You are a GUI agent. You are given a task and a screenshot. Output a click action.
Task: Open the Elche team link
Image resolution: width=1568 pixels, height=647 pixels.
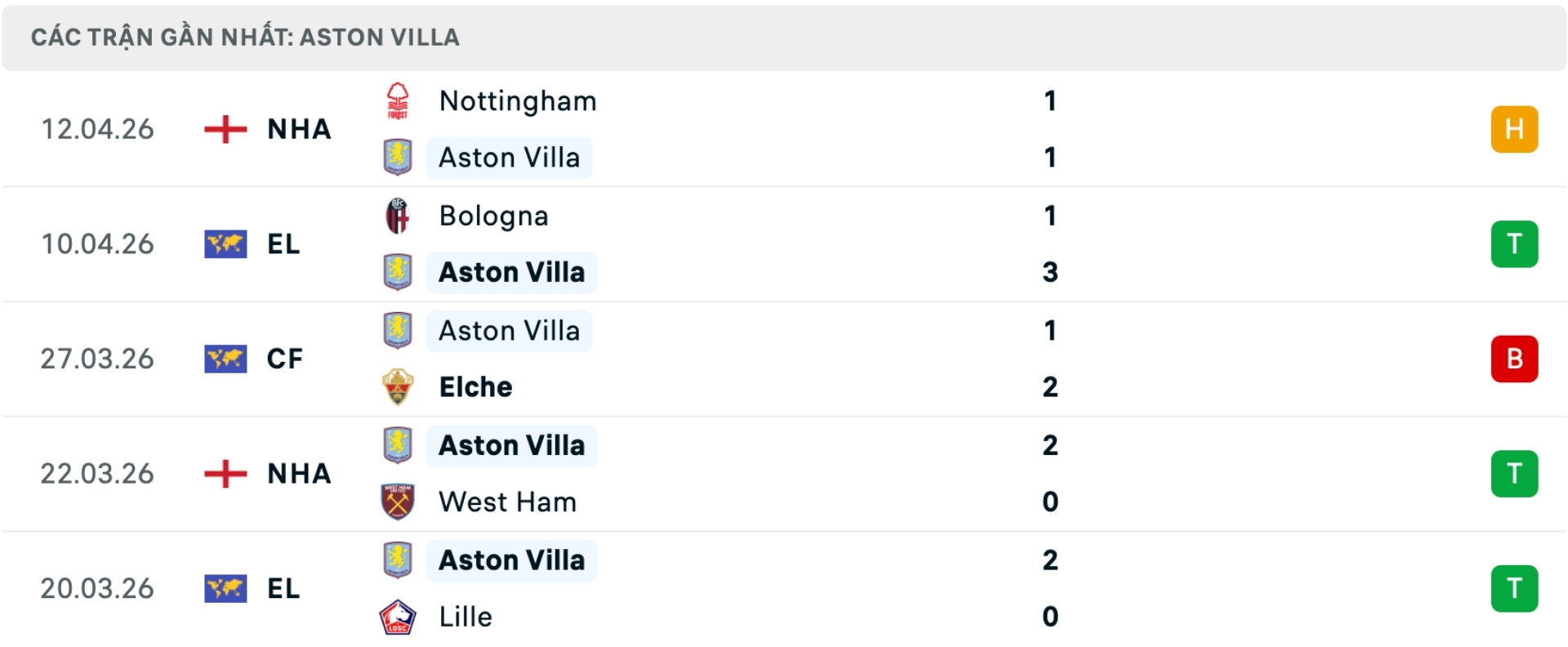tap(475, 387)
